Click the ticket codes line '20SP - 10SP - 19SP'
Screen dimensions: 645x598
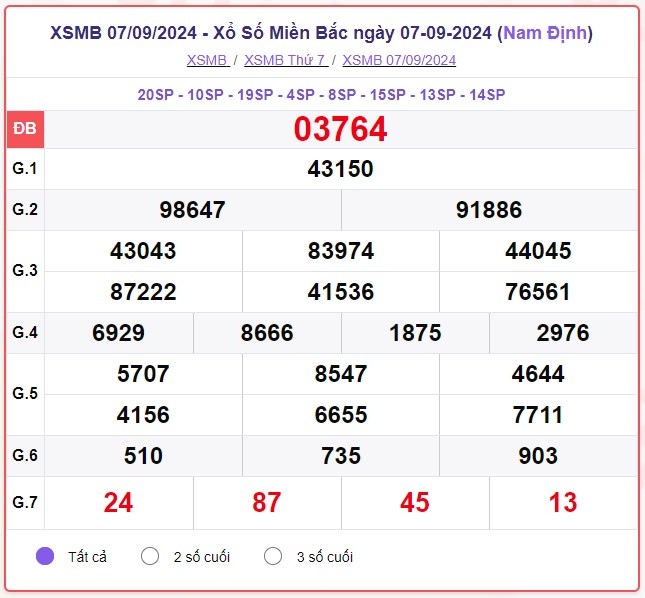[321, 95]
